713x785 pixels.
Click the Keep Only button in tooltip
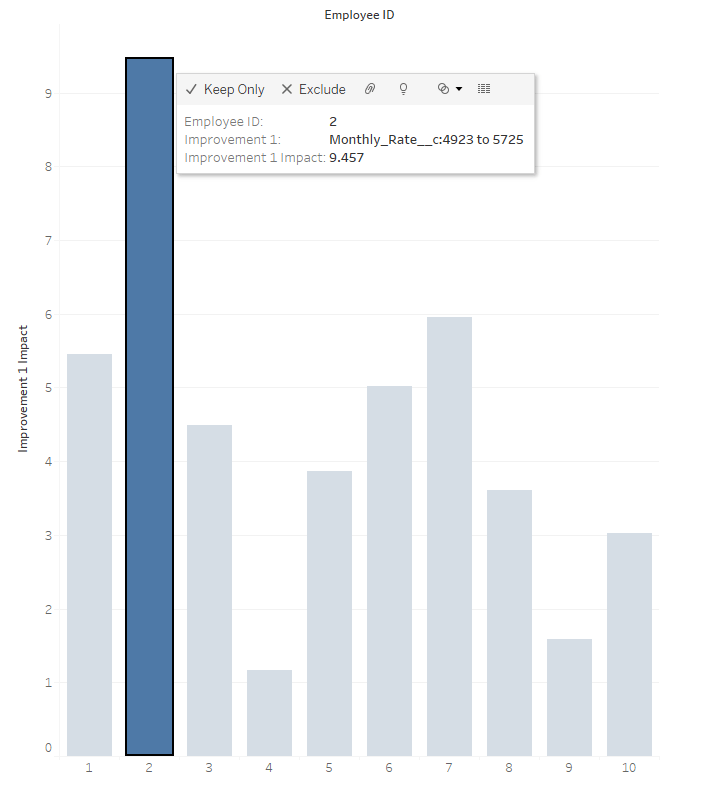[225, 89]
